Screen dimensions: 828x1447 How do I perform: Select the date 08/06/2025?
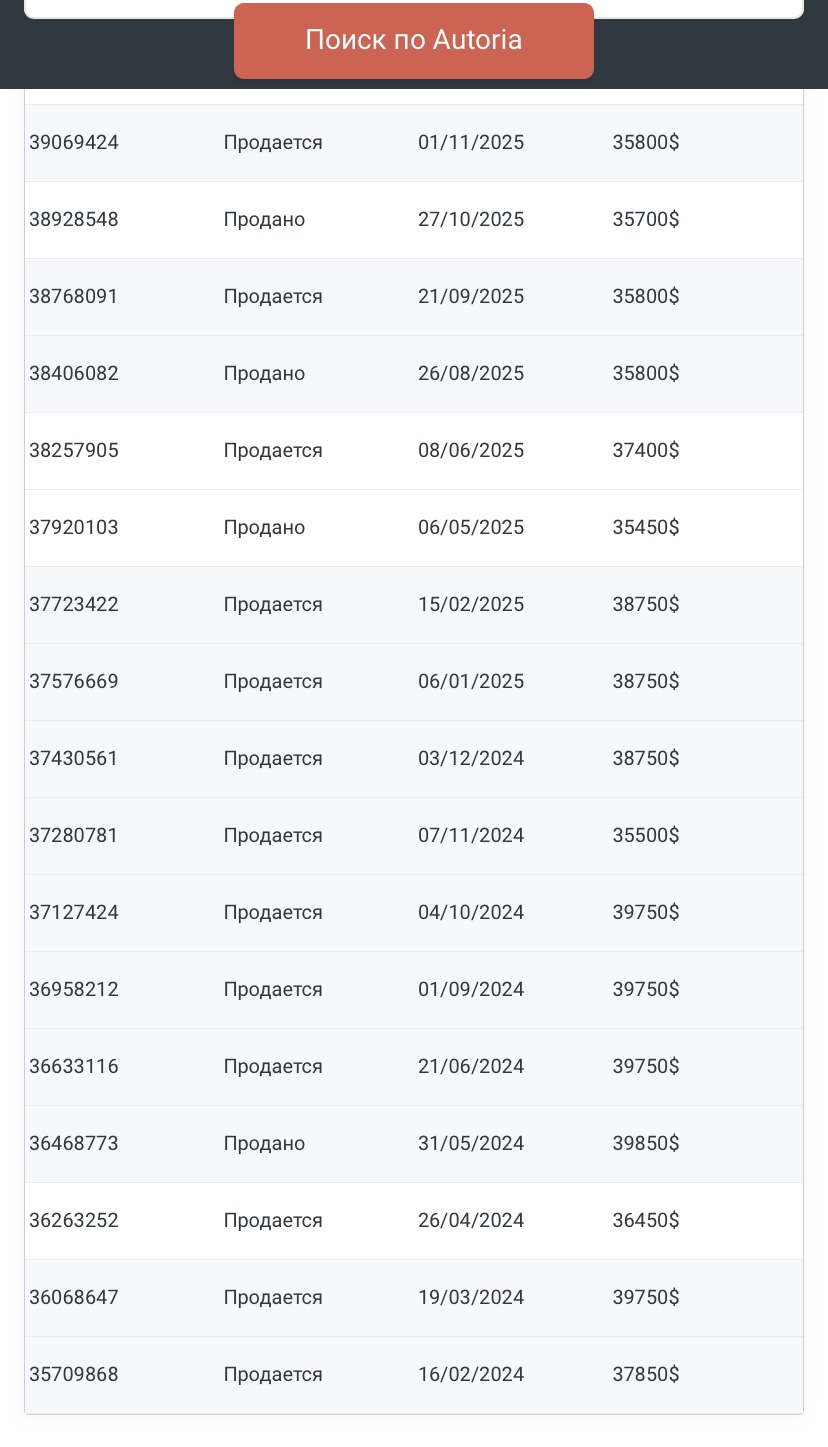click(x=471, y=450)
